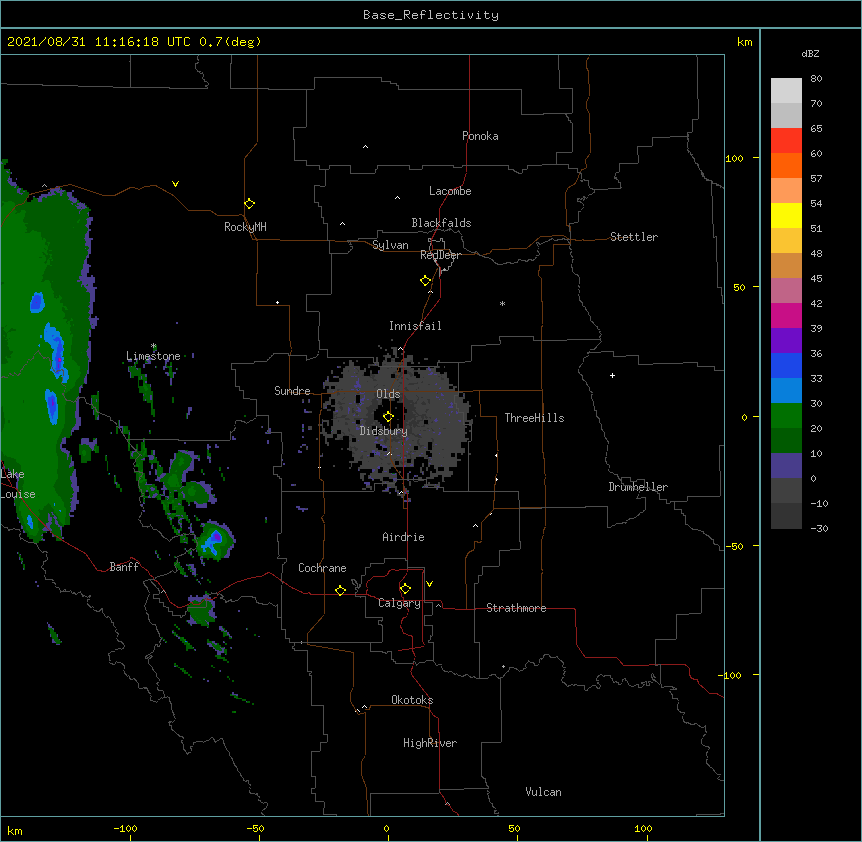The width and height of the screenshot is (862, 842).
Task: Click the vertical axis -50 km tick label
Action: (x=734, y=546)
